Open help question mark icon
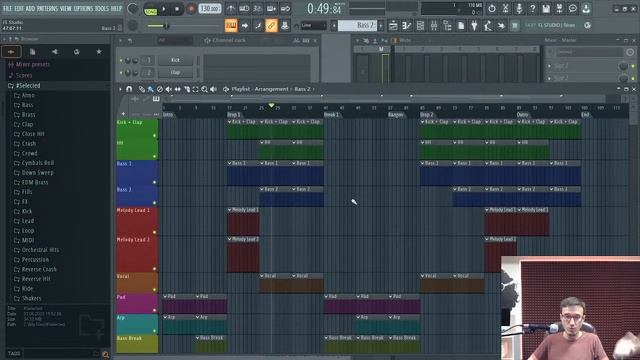The width and height of the screenshot is (640, 360). pyautogui.click(x=532, y=9)
